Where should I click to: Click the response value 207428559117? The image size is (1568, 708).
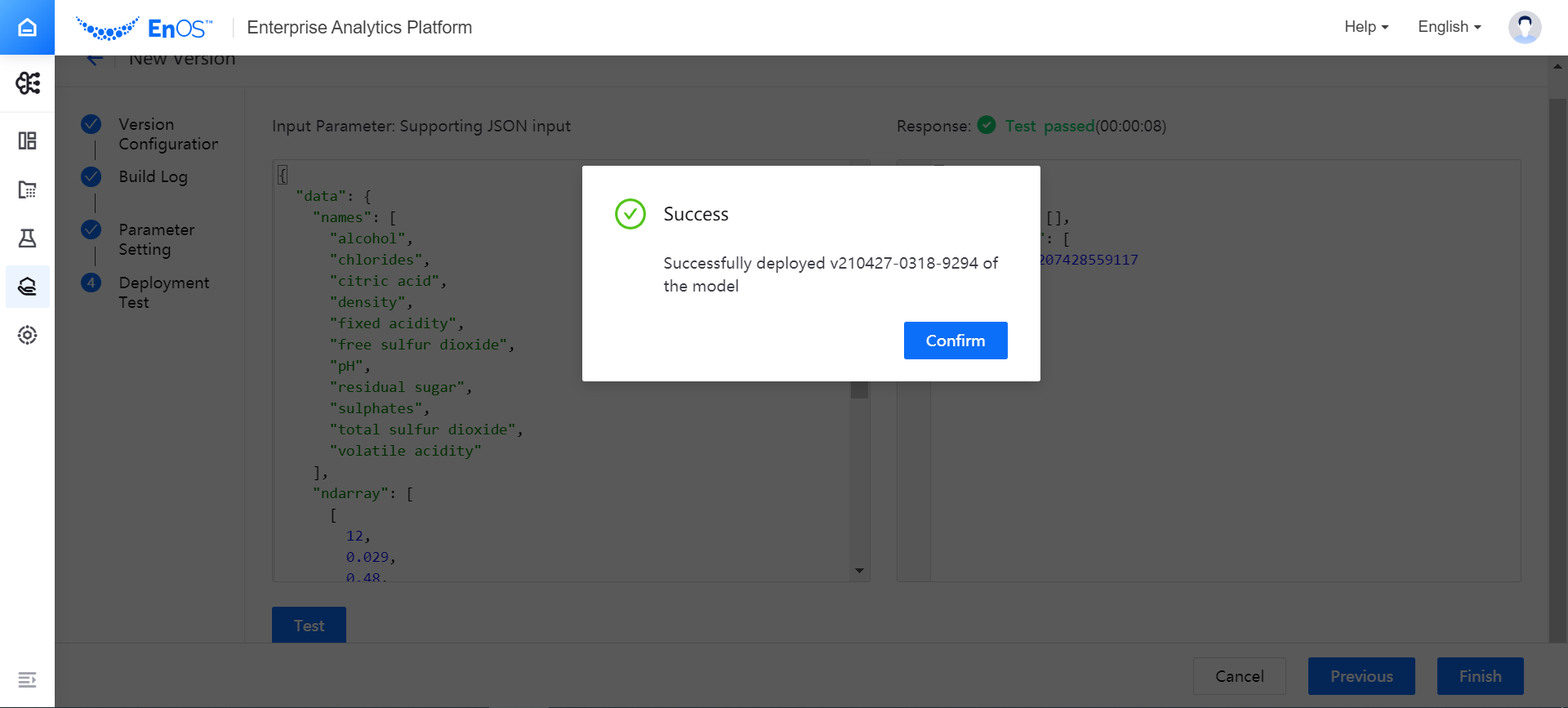click(x=1089, y=260)
